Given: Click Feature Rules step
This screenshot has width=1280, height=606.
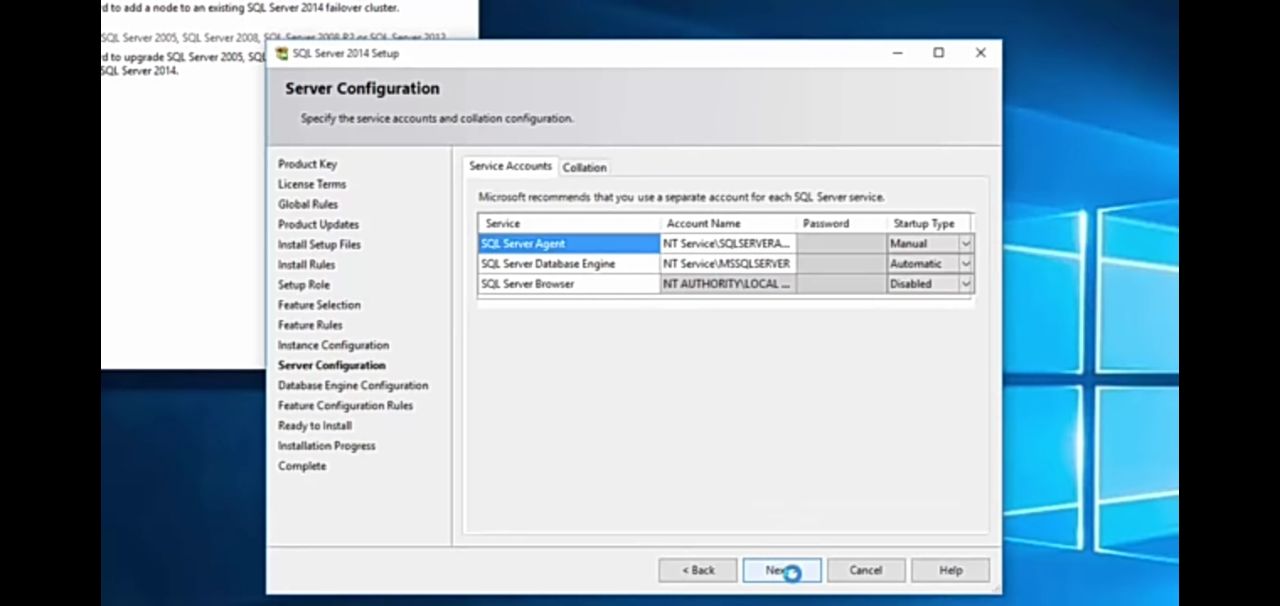Looking at the screenshot, I should (x=310, y=325).
